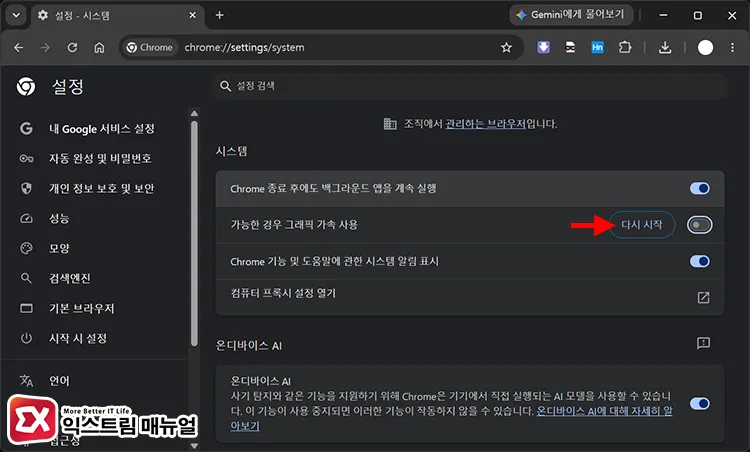This screenshot has width=750, height=452.
Task: Open the purple download arrow extension
Action: (543, 47)
